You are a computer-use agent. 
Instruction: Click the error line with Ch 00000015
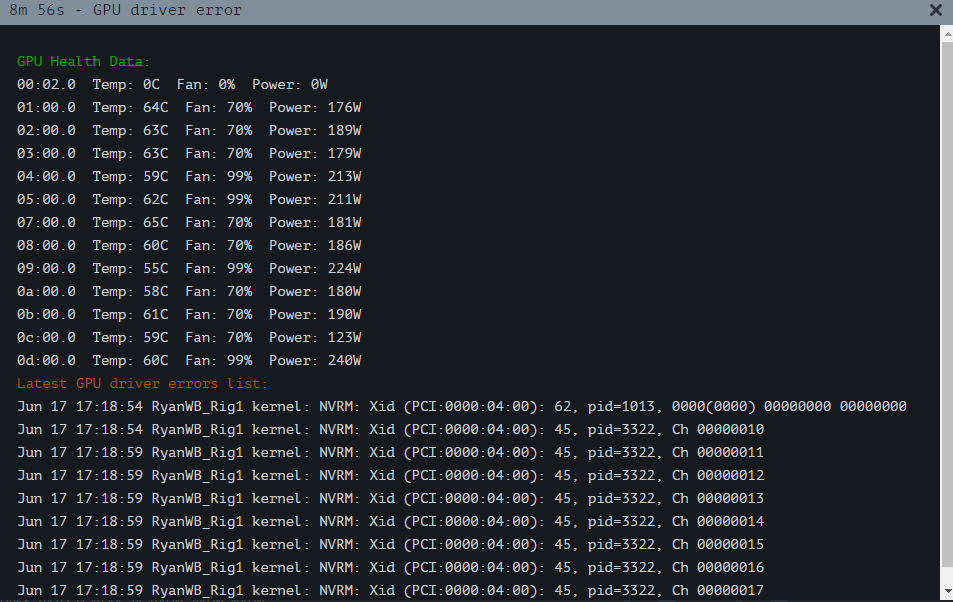[x=390, y=544]
